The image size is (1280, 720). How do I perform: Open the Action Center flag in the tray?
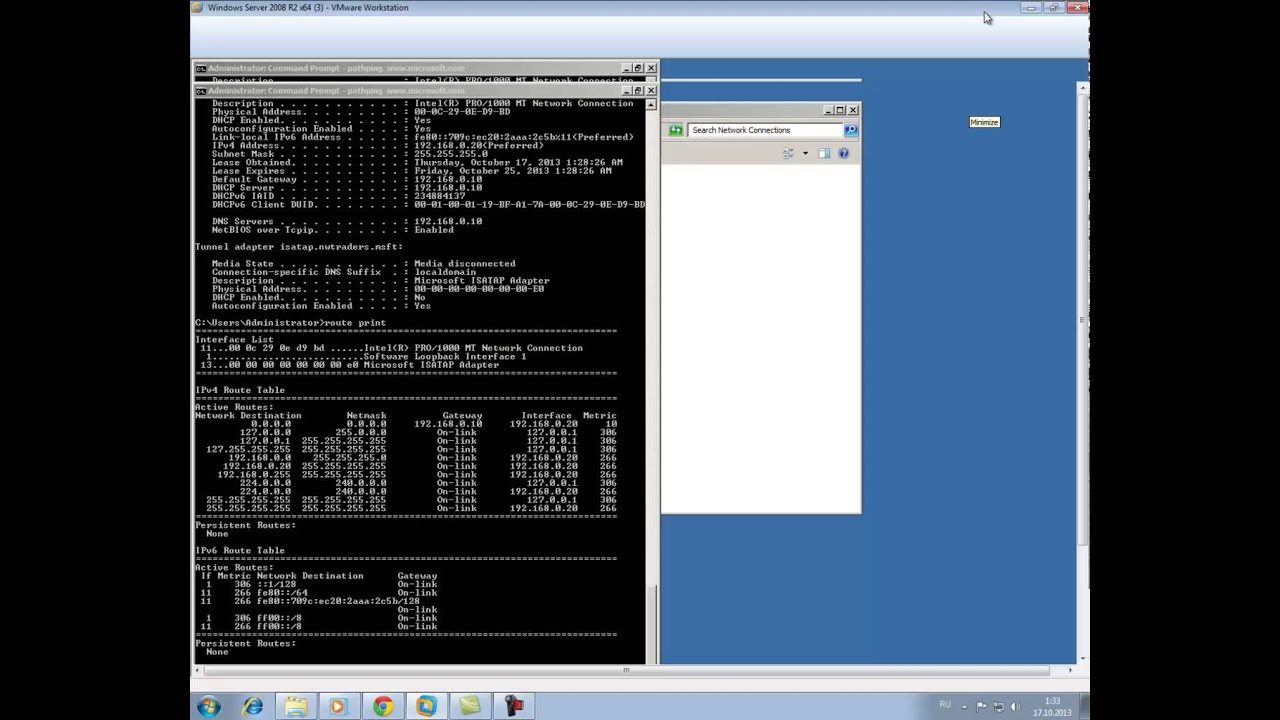pyautogui.click(x=981, y=706)
